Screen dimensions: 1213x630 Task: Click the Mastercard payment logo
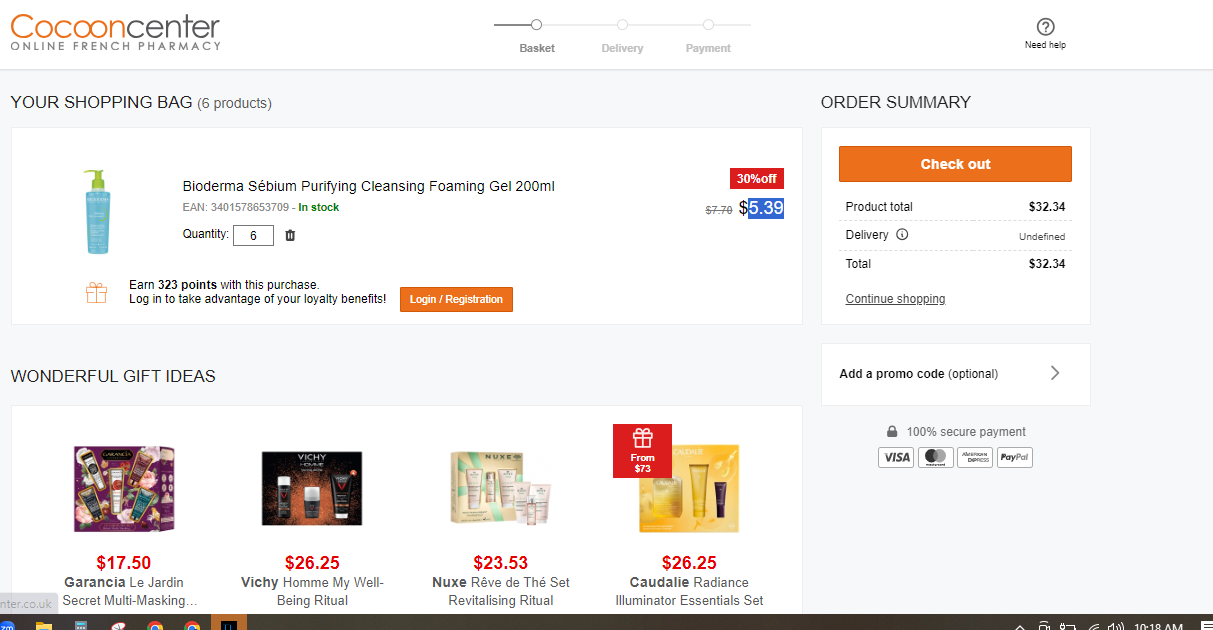[x=935, y=457]
